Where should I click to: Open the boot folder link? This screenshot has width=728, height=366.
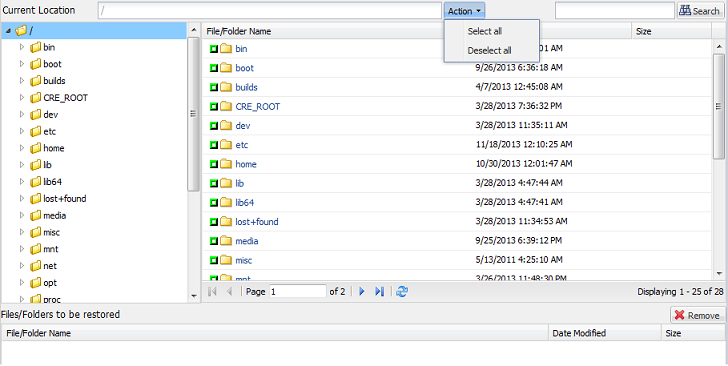[x=244, y=68]
